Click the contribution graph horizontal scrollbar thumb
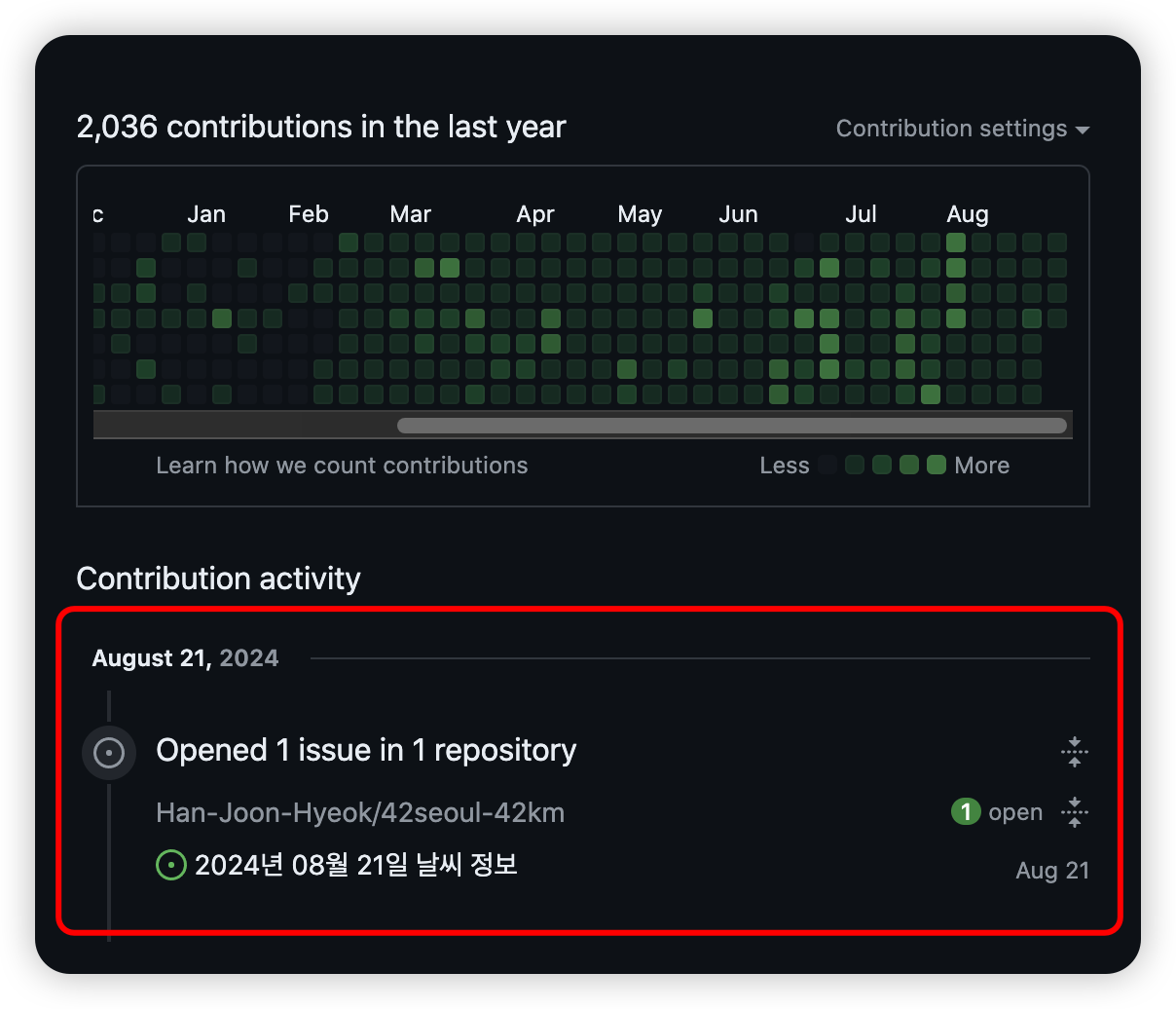Viewport: 1176px width, 1009px height. pos(730,426)
